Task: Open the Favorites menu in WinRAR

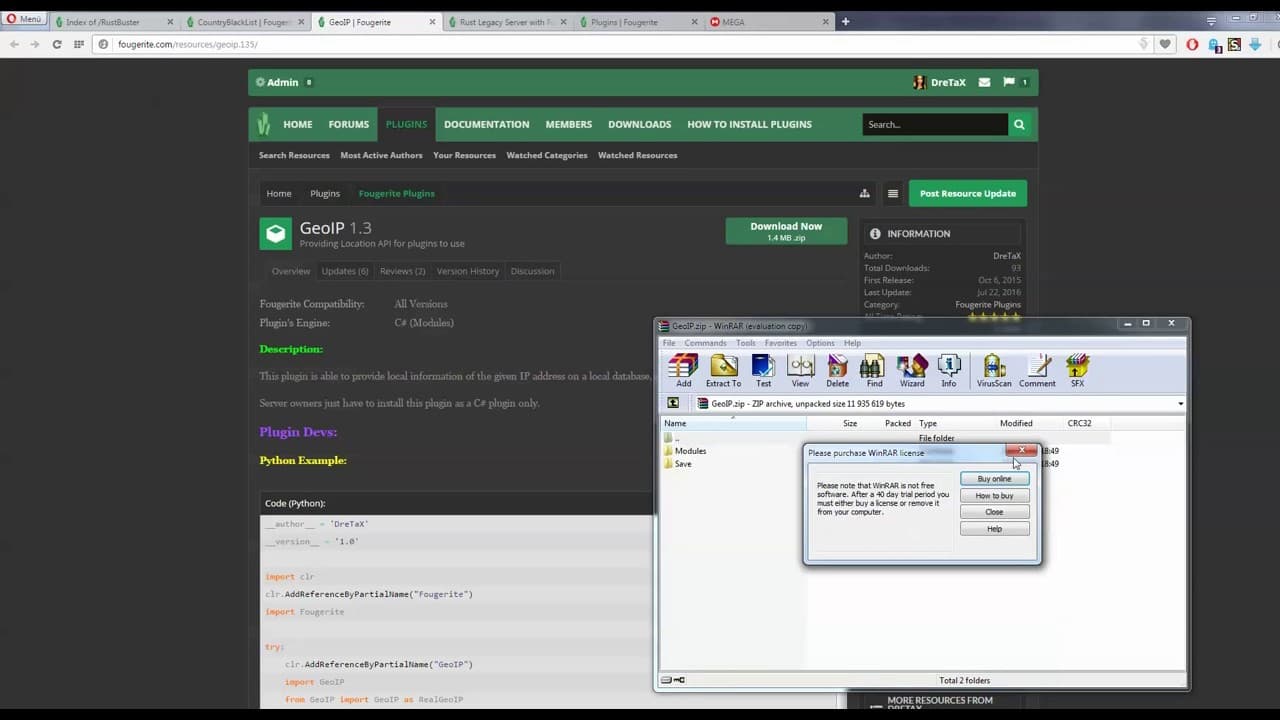Action: [x=781, y=343]
